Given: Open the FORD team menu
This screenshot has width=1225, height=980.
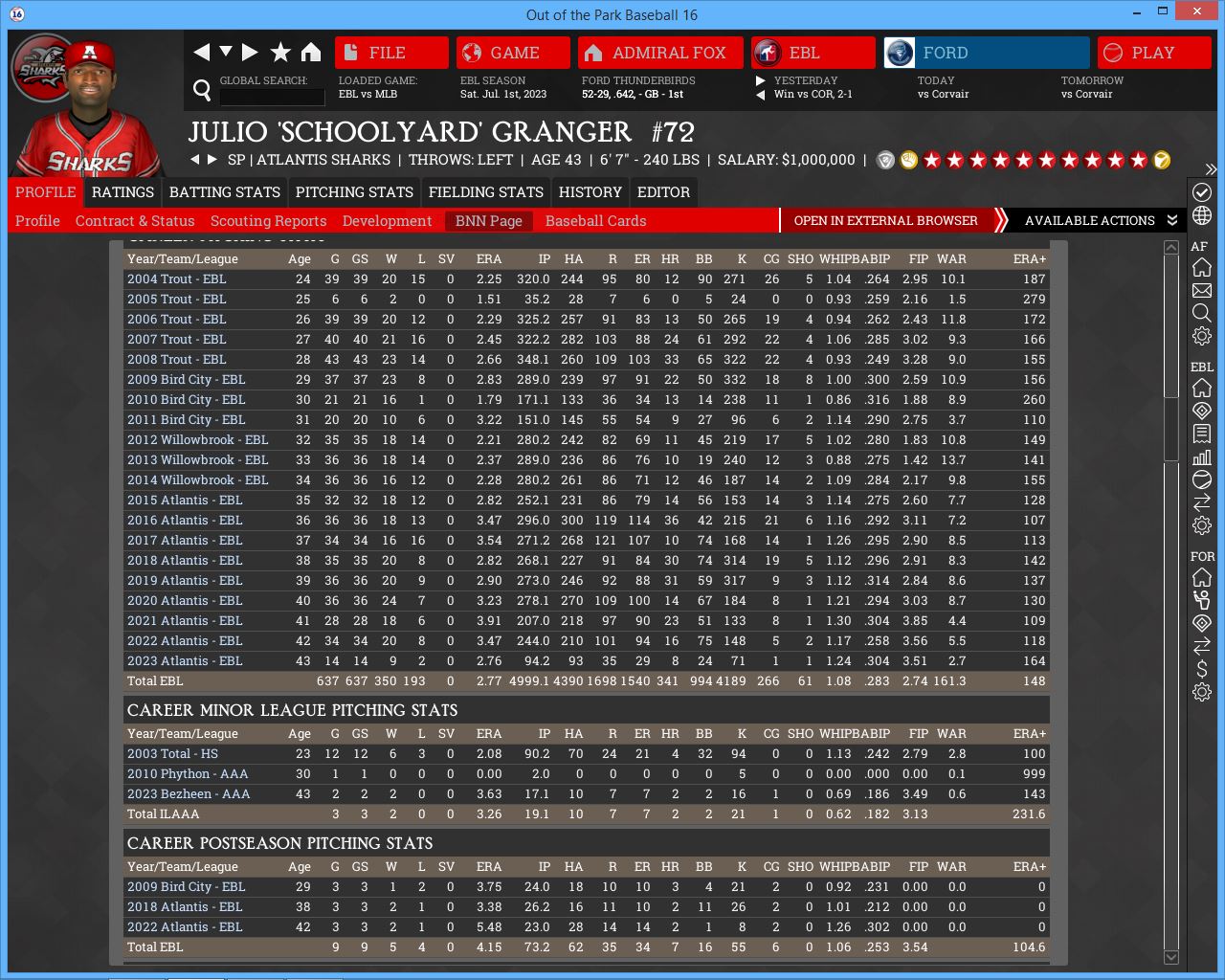Looking at the screenshot, I should 987,53.
